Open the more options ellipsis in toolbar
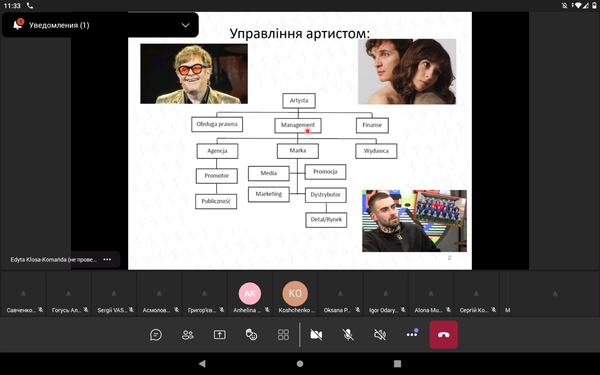 (x=412, y=334)
